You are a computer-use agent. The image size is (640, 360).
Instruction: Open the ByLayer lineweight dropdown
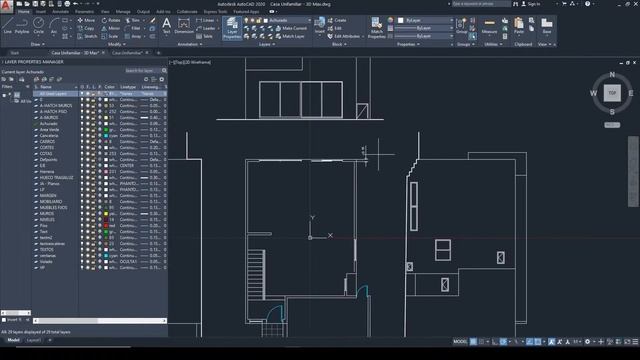click(424, 28)
